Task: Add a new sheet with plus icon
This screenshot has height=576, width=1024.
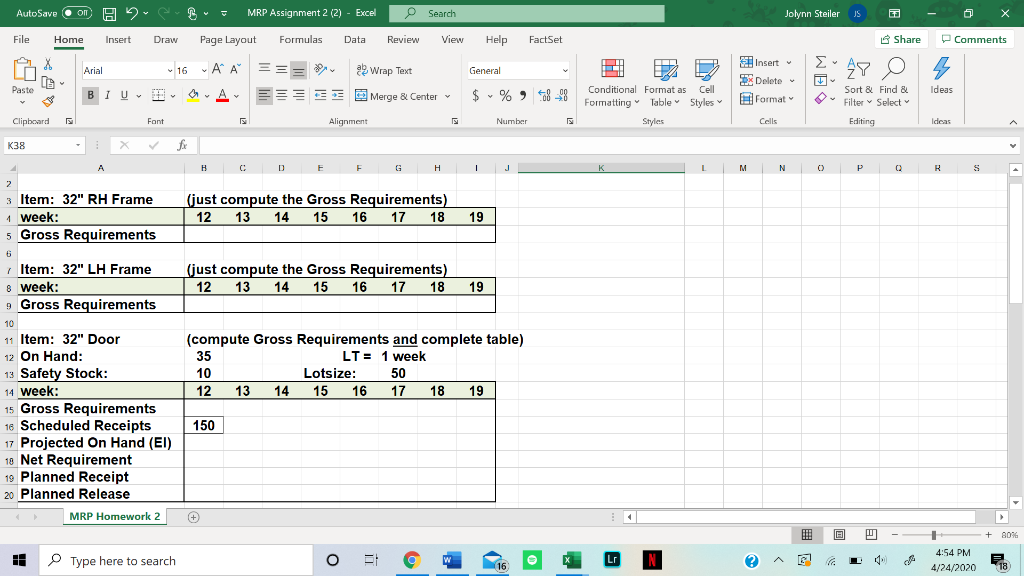Action: (193, 517)
